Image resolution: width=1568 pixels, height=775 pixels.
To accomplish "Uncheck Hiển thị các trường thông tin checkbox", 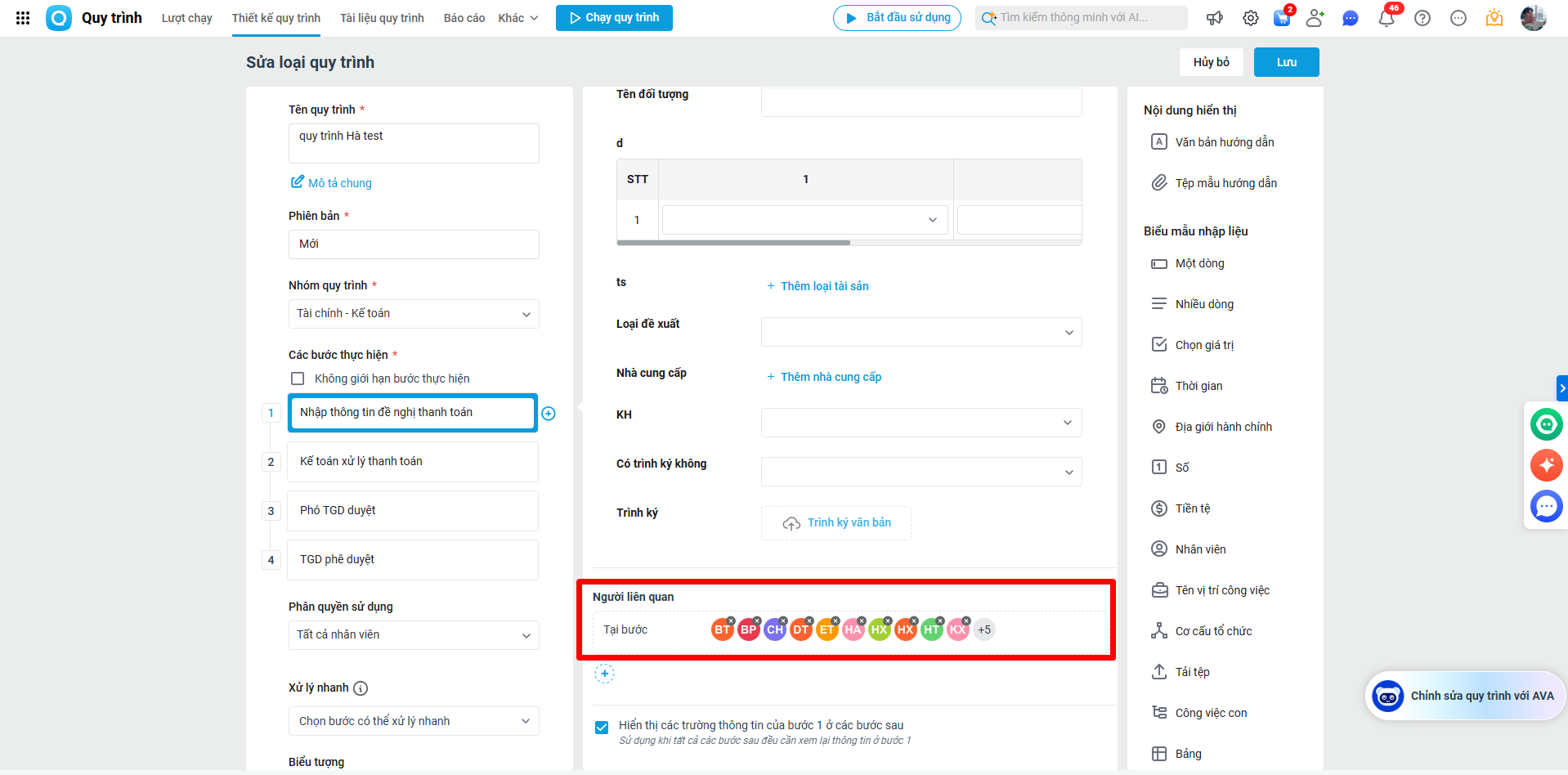I will [602, 727].
